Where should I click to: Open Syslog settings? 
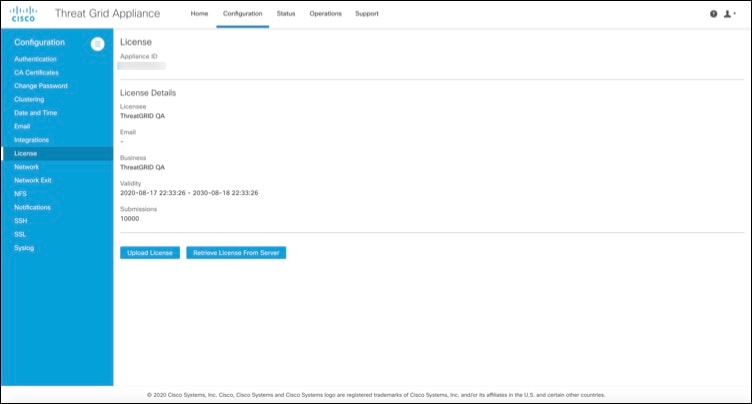[x=24, y=248]
